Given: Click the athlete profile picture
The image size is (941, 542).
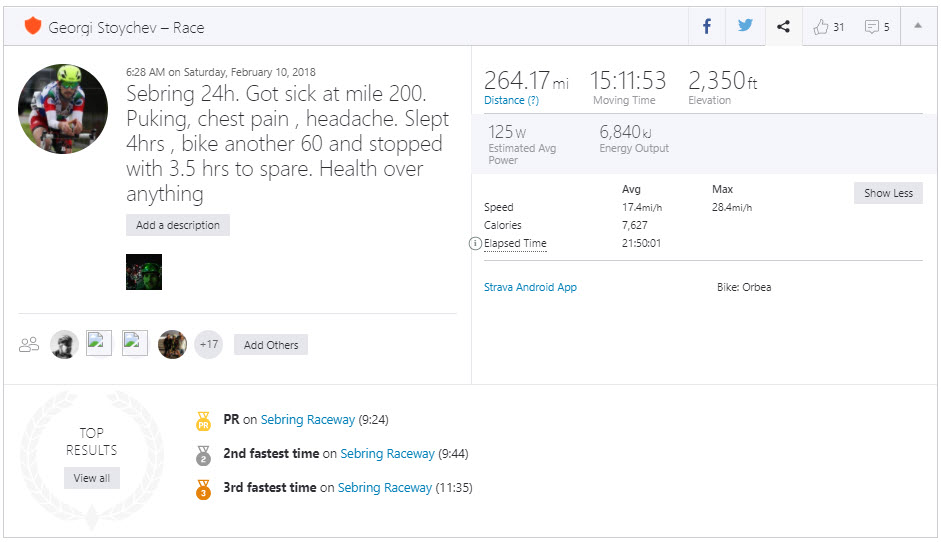Looking at the screenshot, I should pyautogui.click(x=63, y=109).
